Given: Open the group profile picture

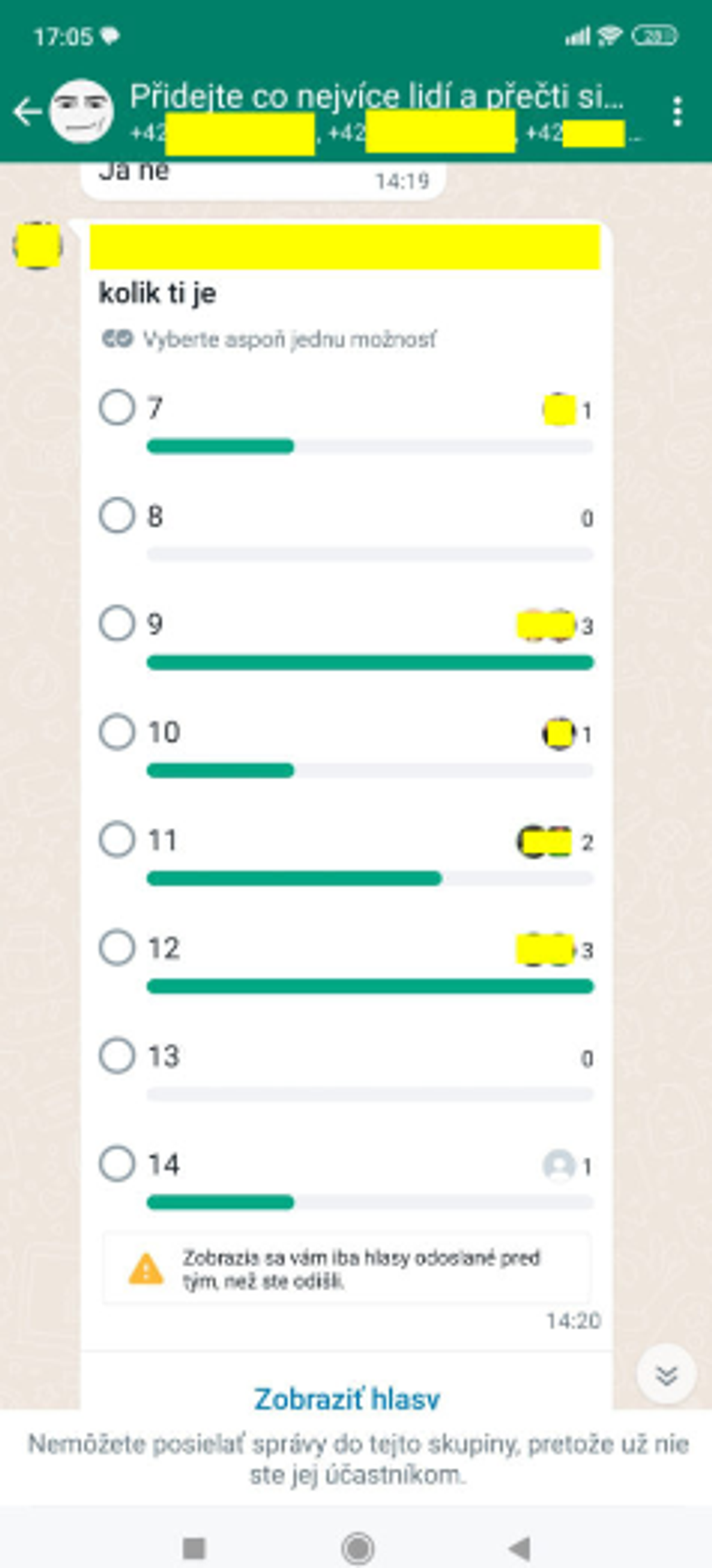Looking at the screenshot, I should (81, 111).
